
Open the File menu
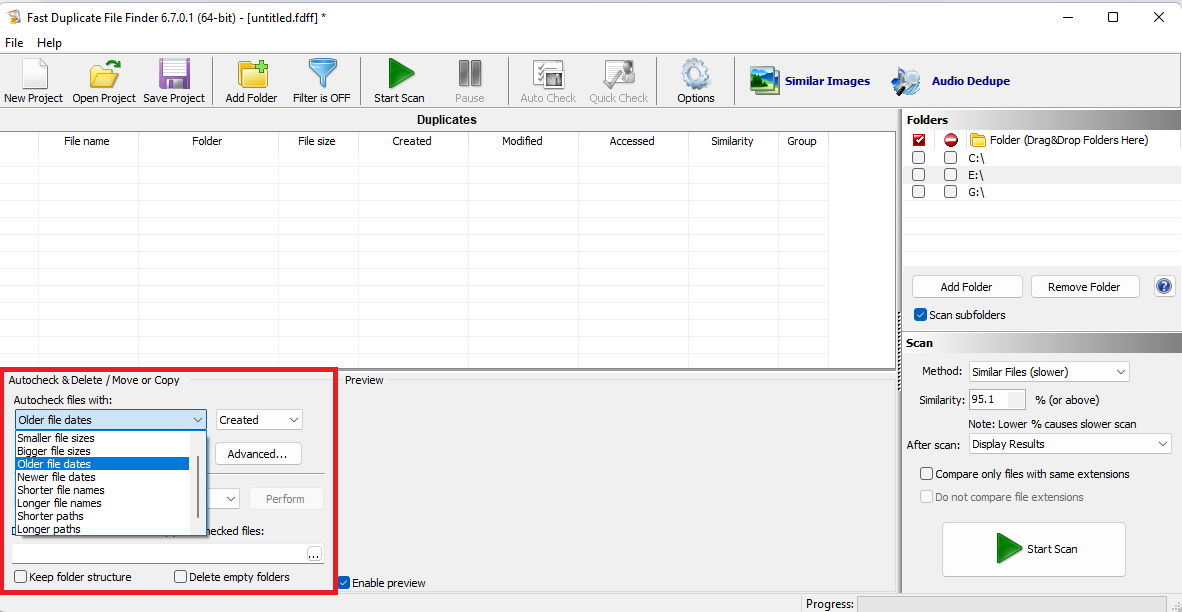[14, 43]
